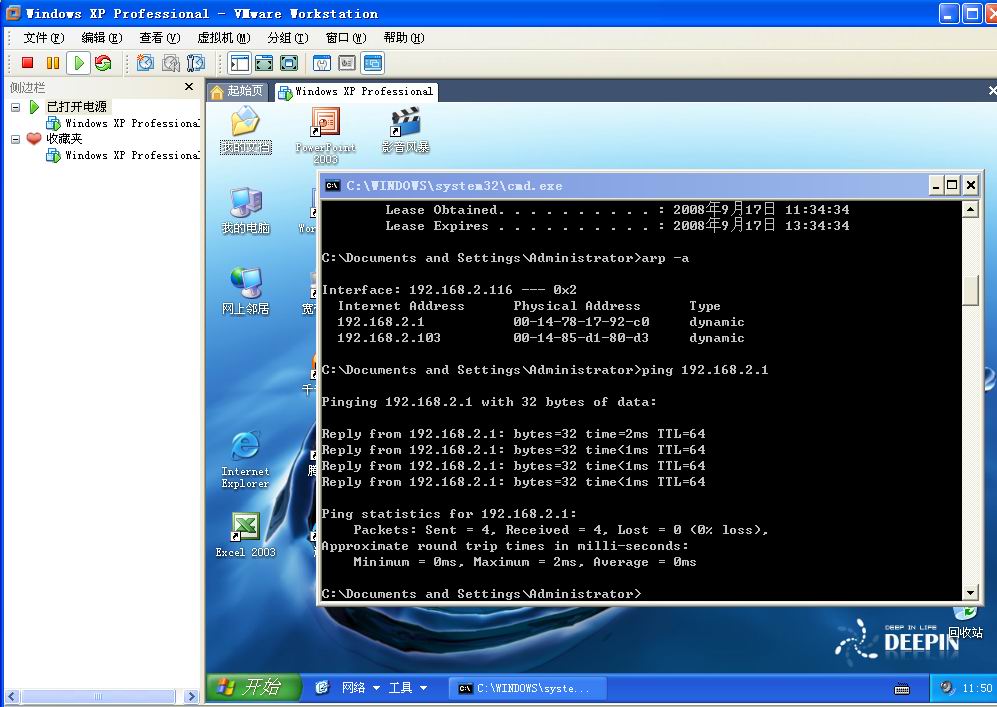Toggle the Show Sidebar toolbar icon

[x=239, y=62]
